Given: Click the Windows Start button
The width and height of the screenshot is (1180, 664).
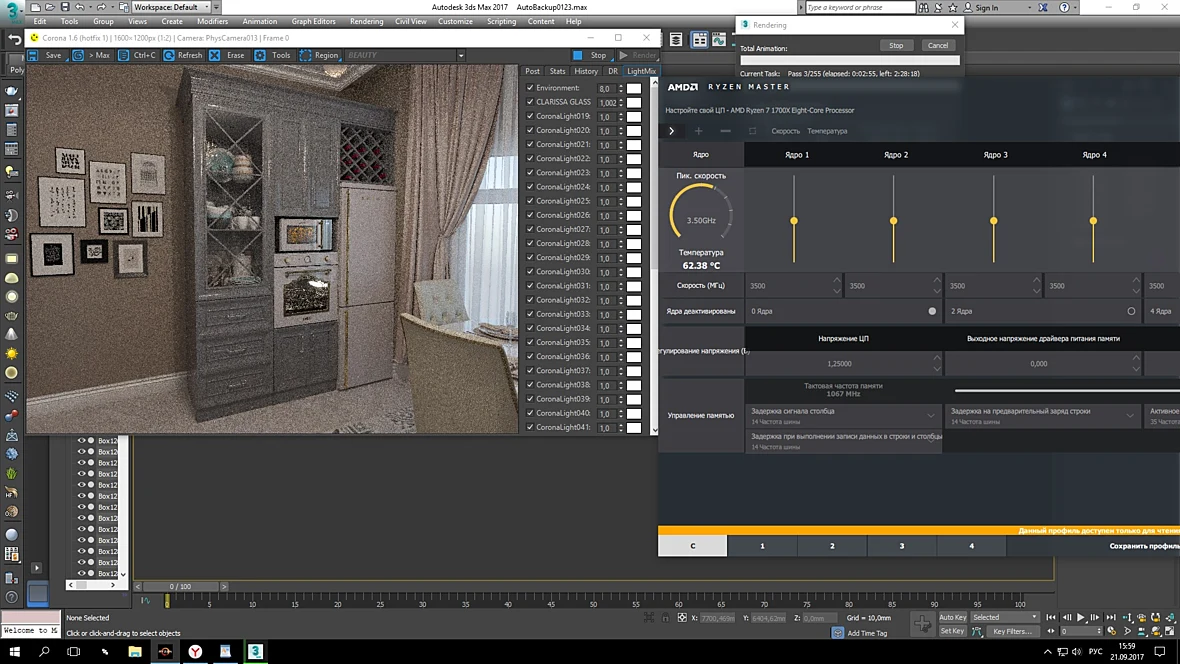Looking at the screenshot, I should (x=14, y=651).
